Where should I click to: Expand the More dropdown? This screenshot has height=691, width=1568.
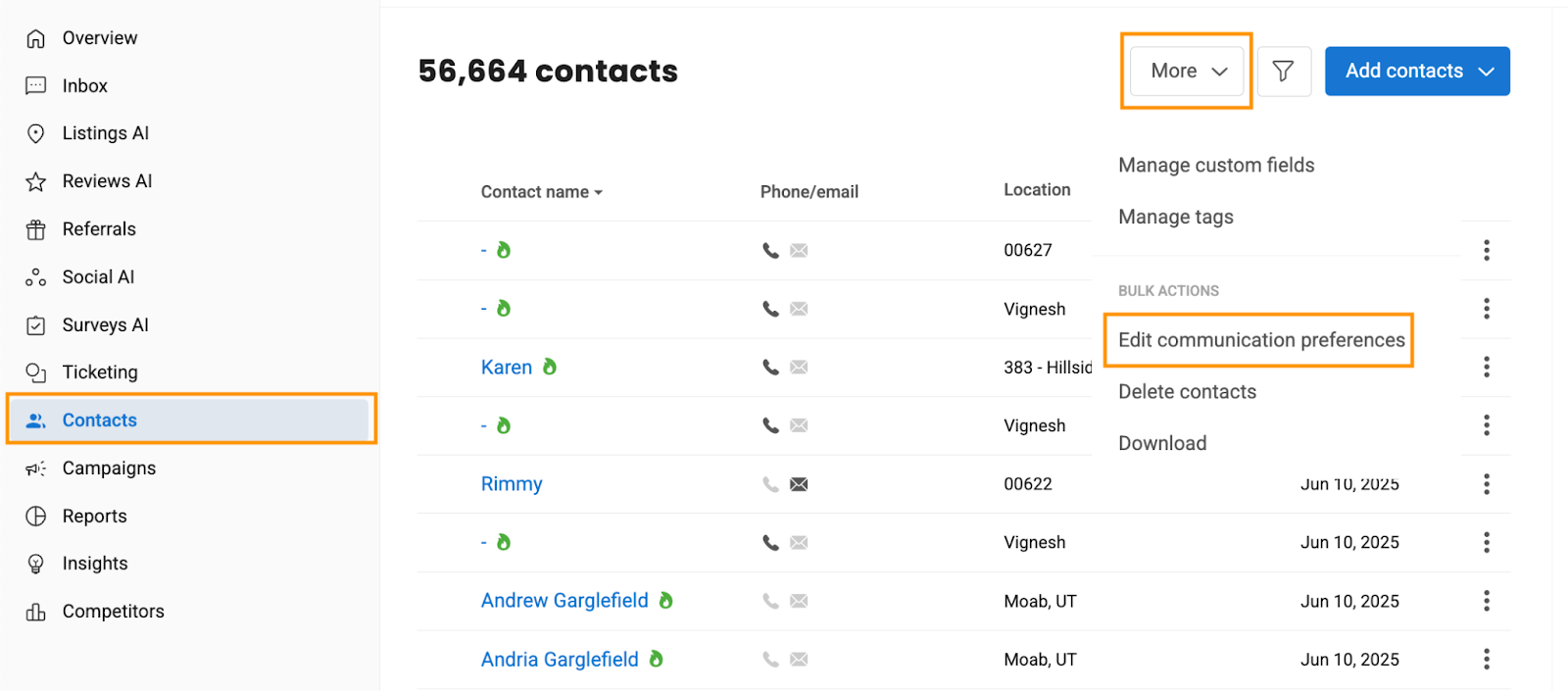coord(1188,71)
